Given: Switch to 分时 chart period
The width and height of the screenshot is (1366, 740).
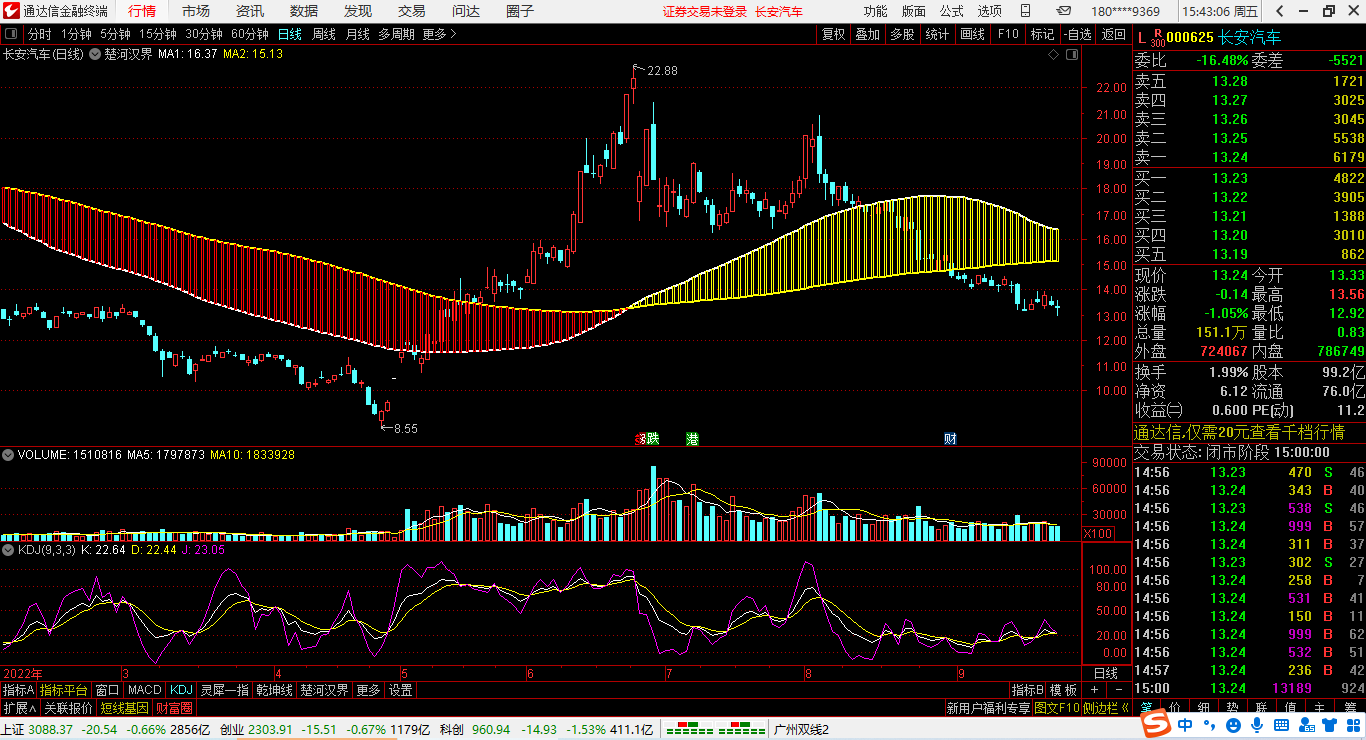Looking at the screenshot, I should (39, 34).
